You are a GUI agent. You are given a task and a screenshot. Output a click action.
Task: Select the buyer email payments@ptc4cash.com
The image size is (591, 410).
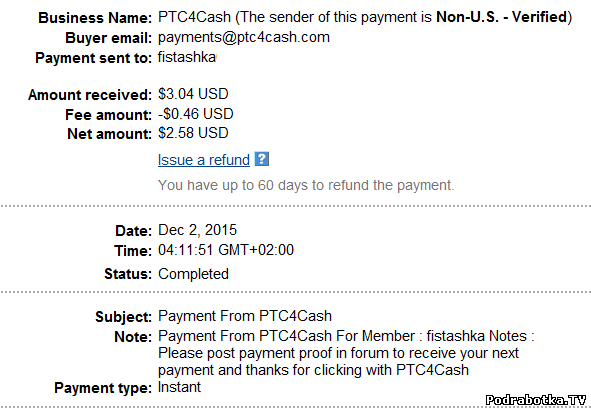click(244, 37)
